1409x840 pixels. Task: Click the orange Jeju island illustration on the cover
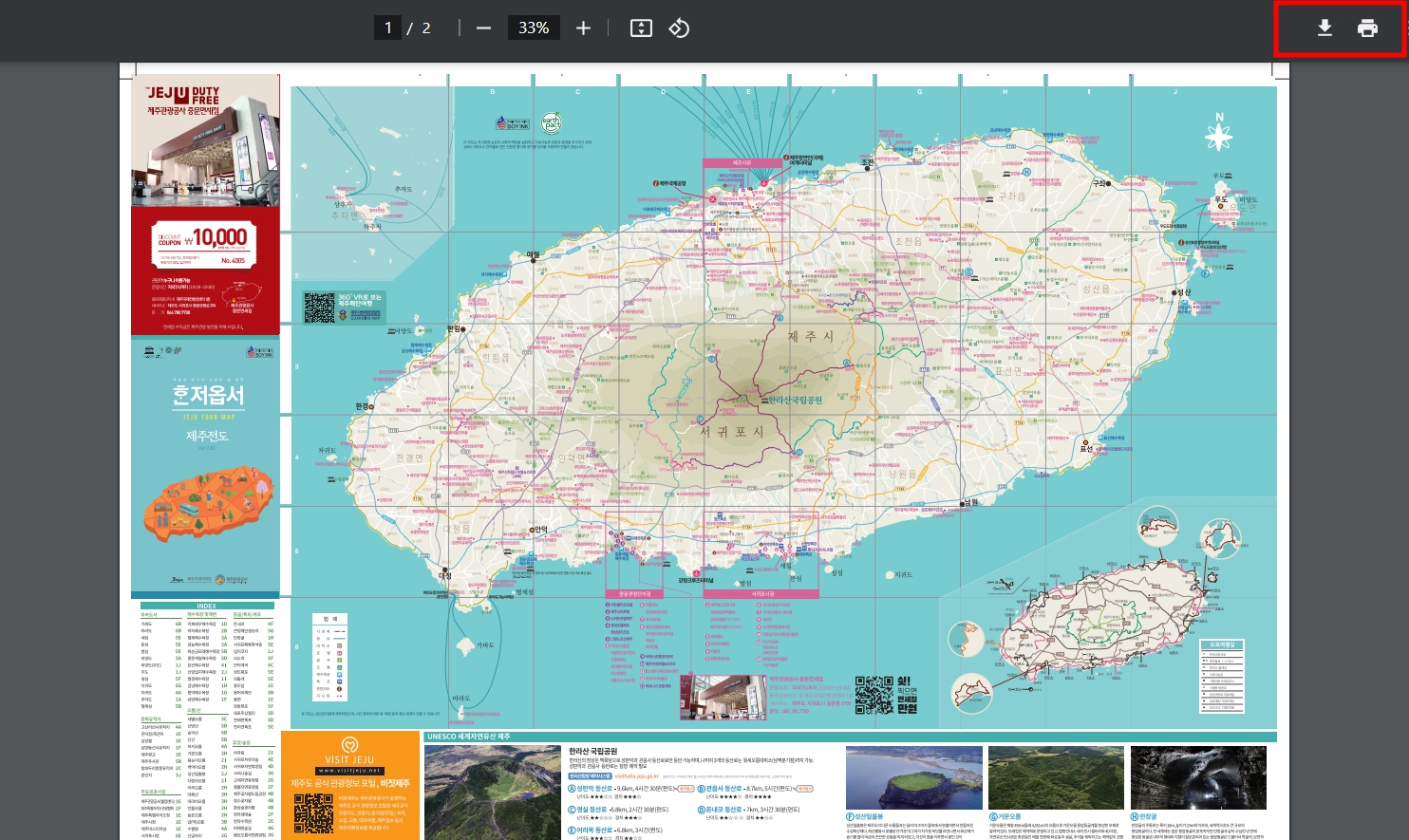tap(208, 506)
